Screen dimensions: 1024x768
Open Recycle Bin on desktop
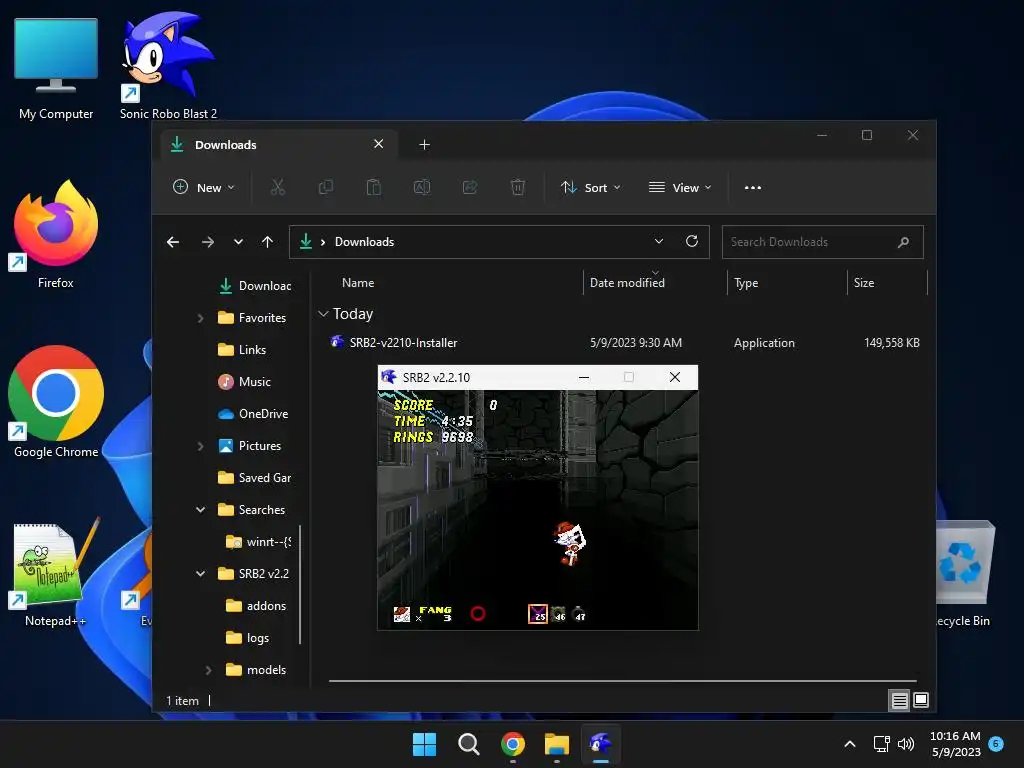click(x=964, y=573)
